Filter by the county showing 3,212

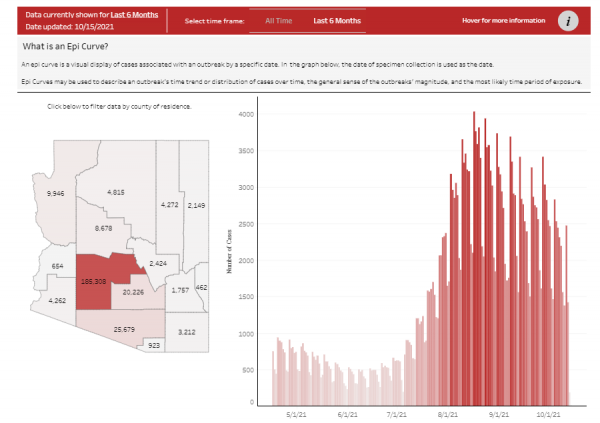[185, 331]
